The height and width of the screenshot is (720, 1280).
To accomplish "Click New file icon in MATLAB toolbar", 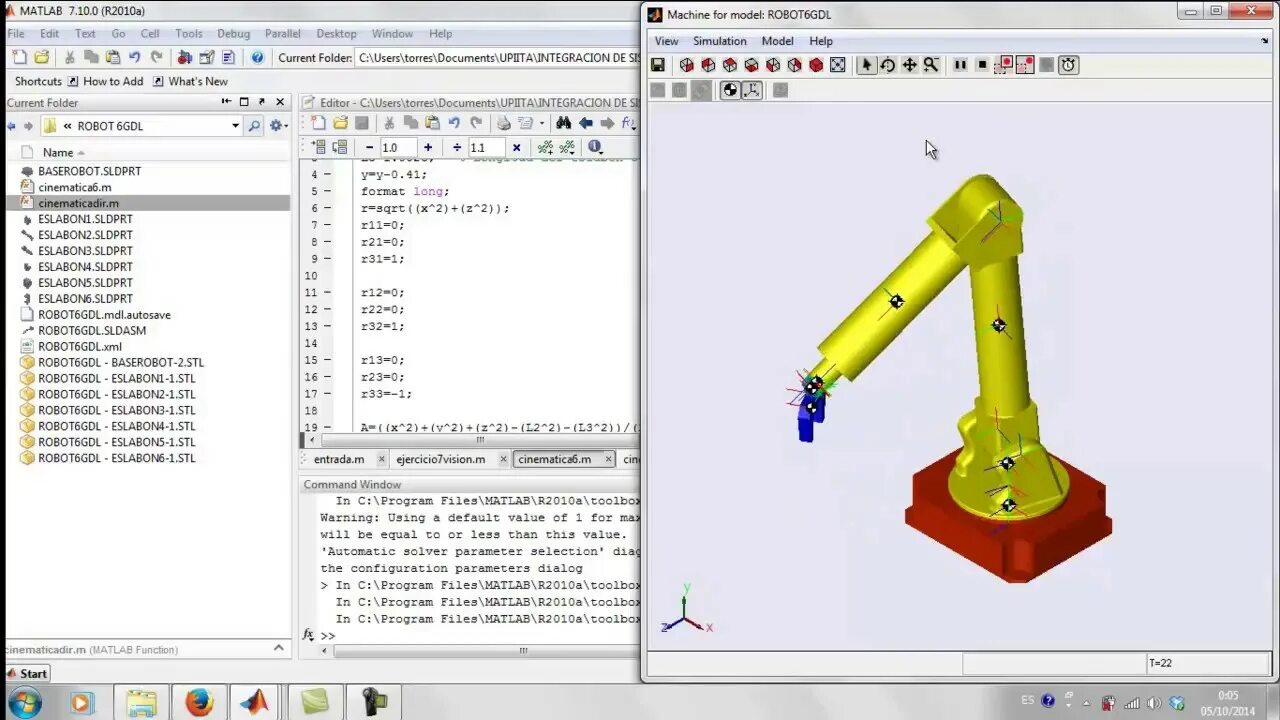I will (x=19, y=57).
